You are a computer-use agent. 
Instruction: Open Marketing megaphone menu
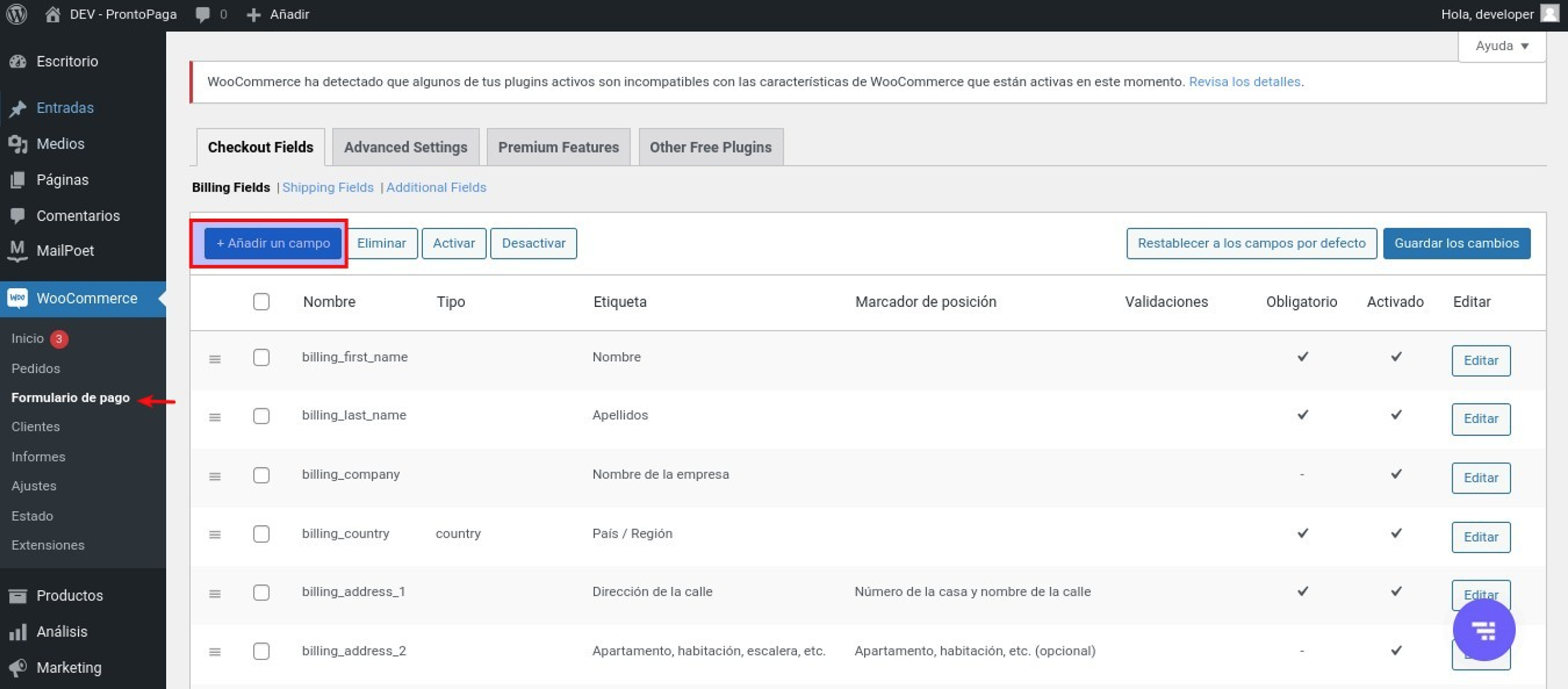(x=68, y=667)
